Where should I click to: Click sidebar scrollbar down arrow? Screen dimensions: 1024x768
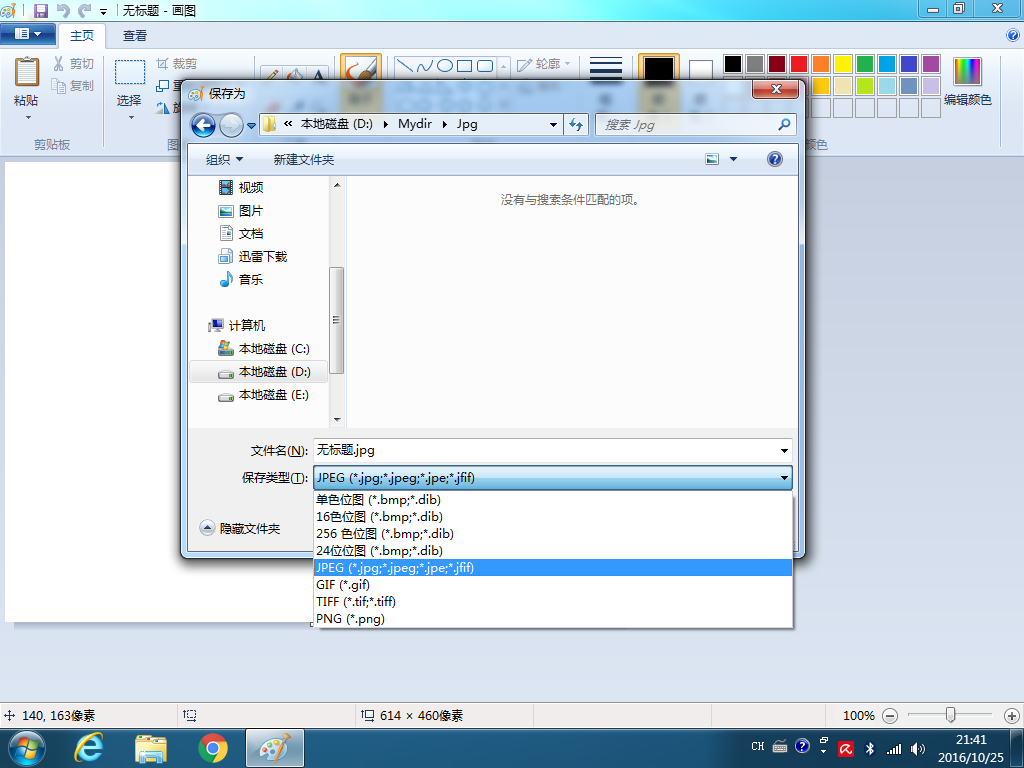pyautogui.click(x=337, y=420)
